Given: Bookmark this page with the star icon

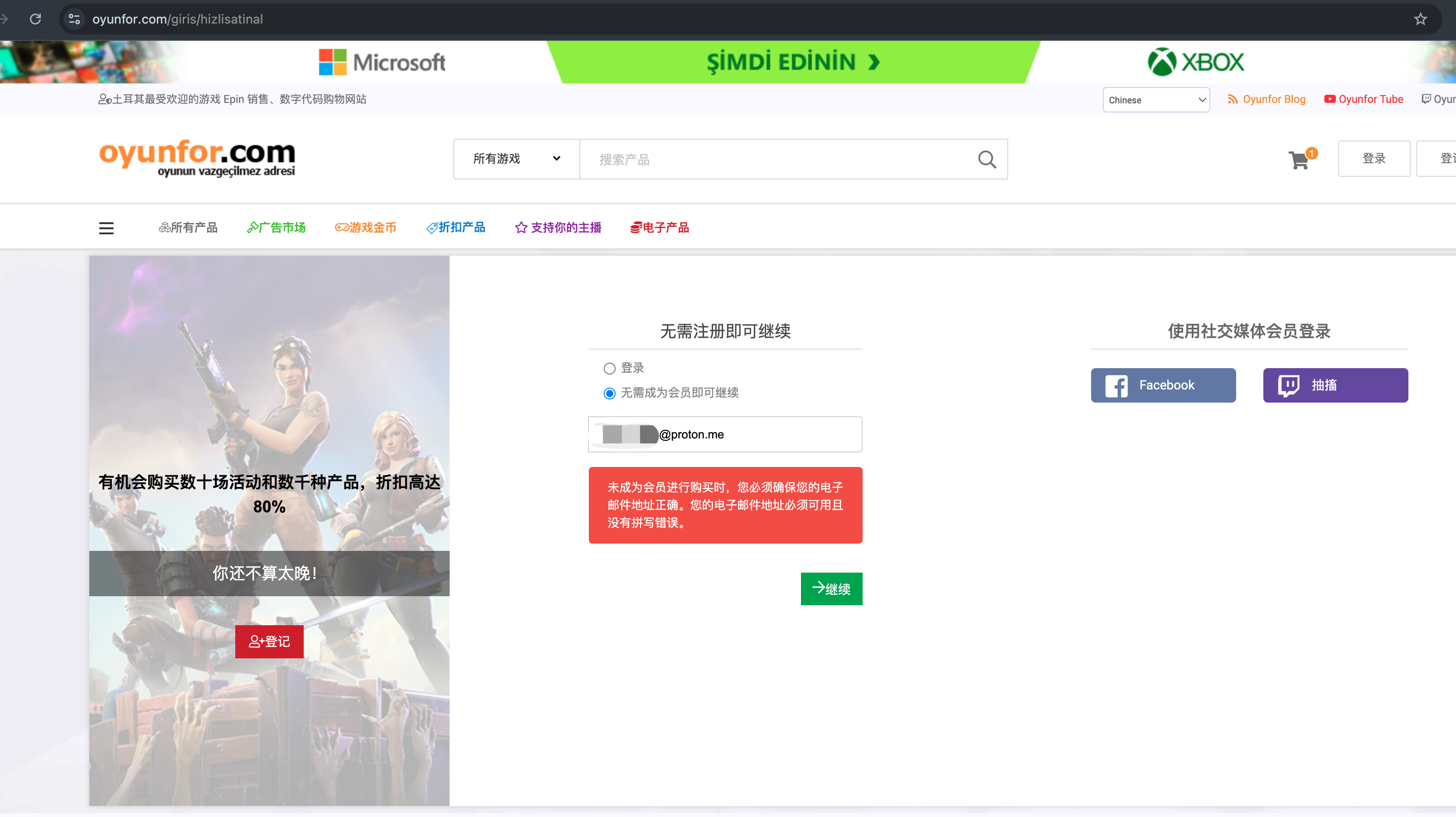Looking at the screenshot, I should 1420,19.
